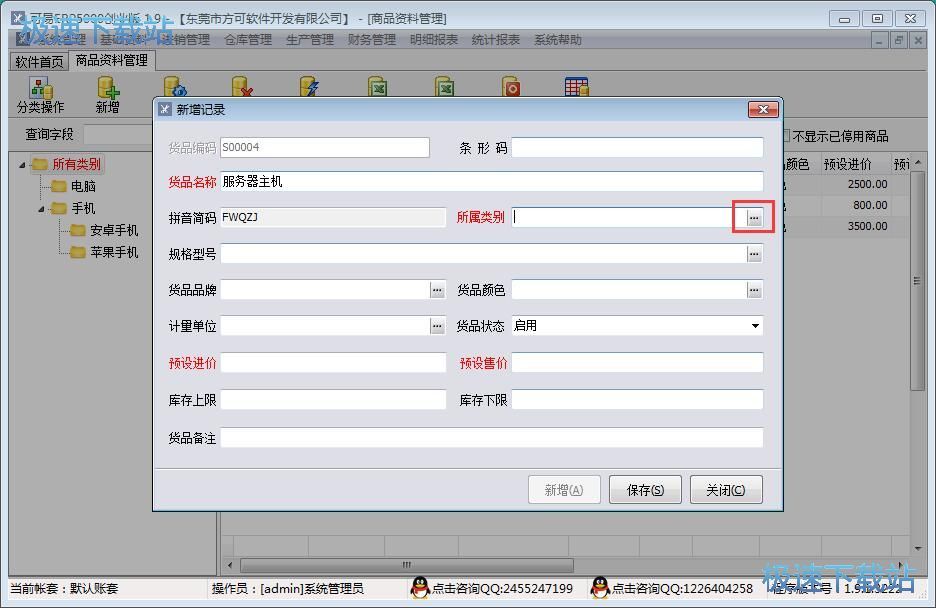Click 点击咨询QQ:2455247199 link
The height and width of the screenshot is (608, 936).
(x=502, y=588)
